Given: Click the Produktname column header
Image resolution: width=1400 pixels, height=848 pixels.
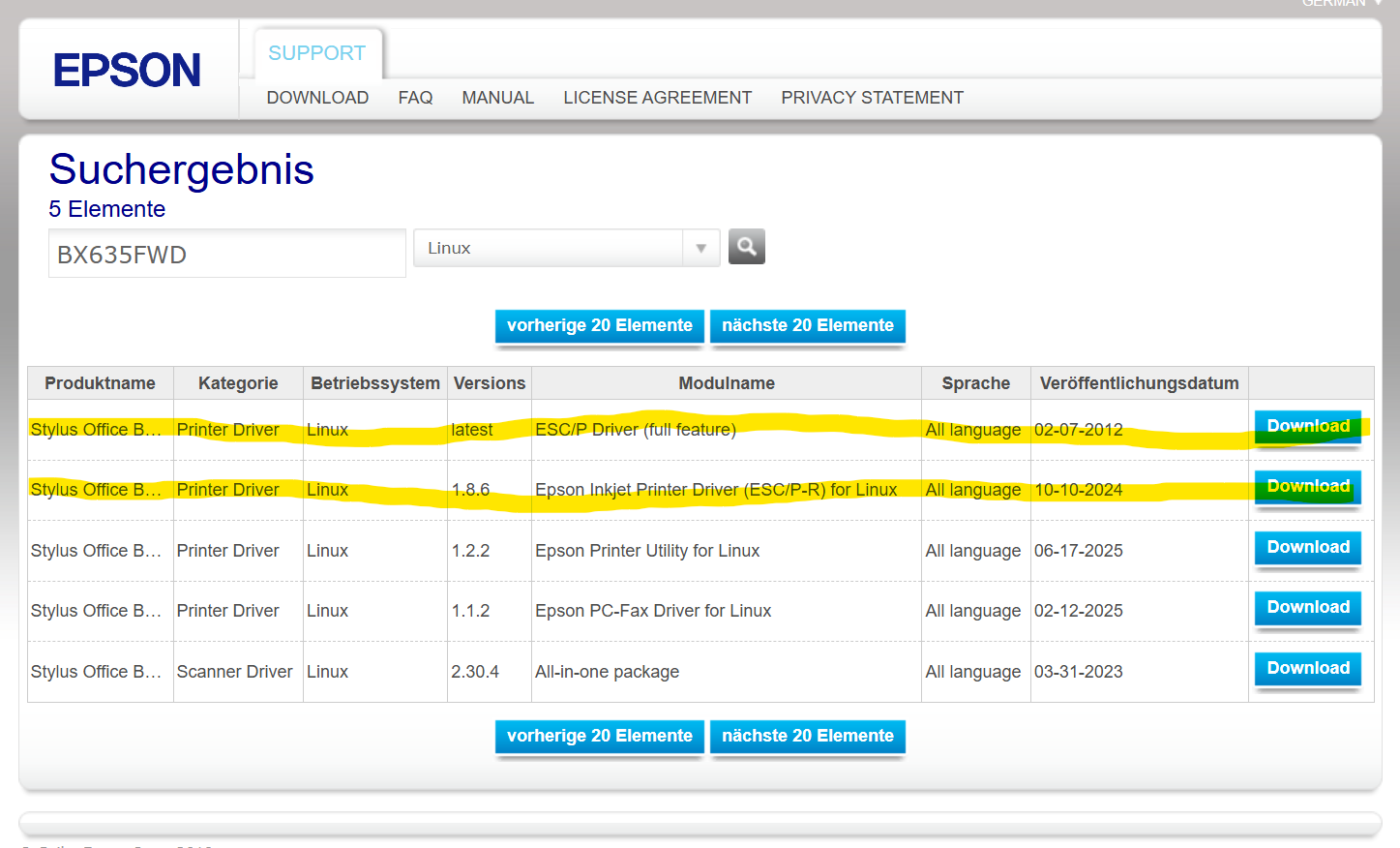Looking at the screenshot, I should tap(100, 383).
